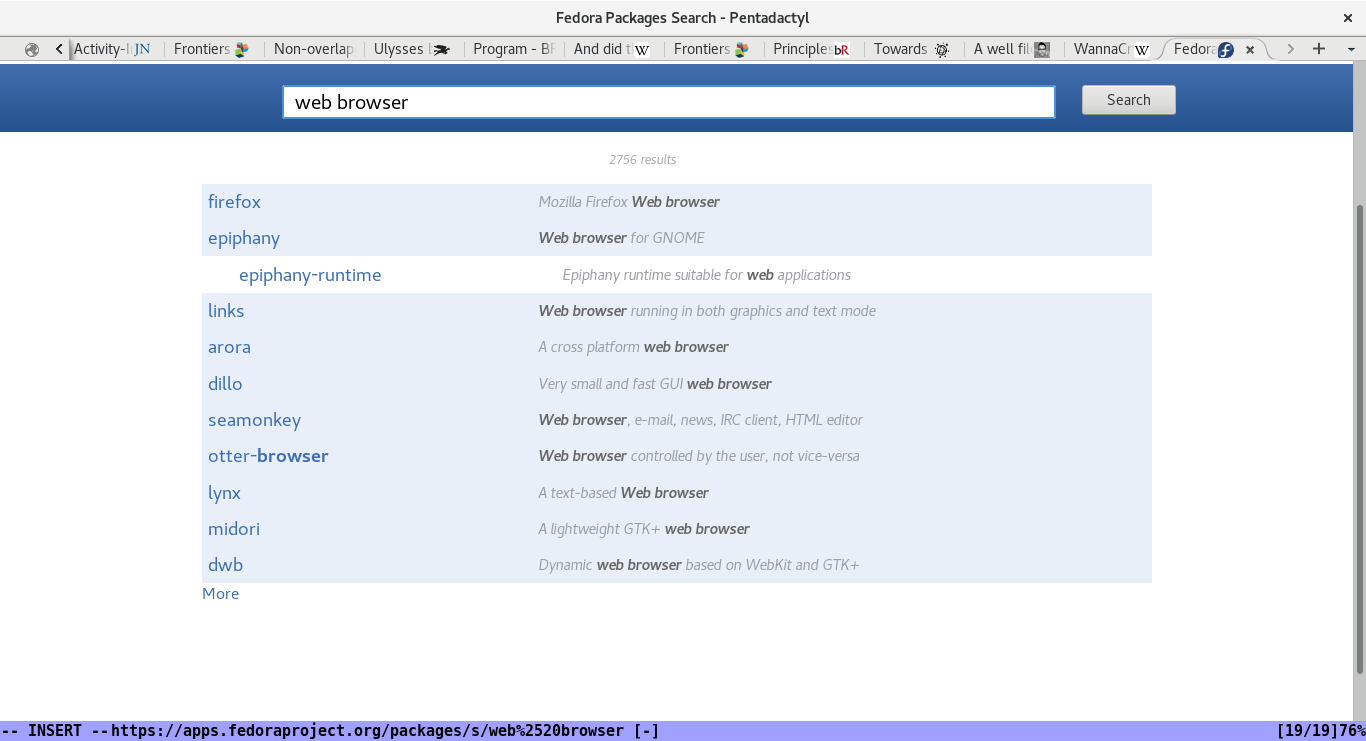1366x741 pixels.
Task: Open the epiphany package link
Action: tap(244, 238)
